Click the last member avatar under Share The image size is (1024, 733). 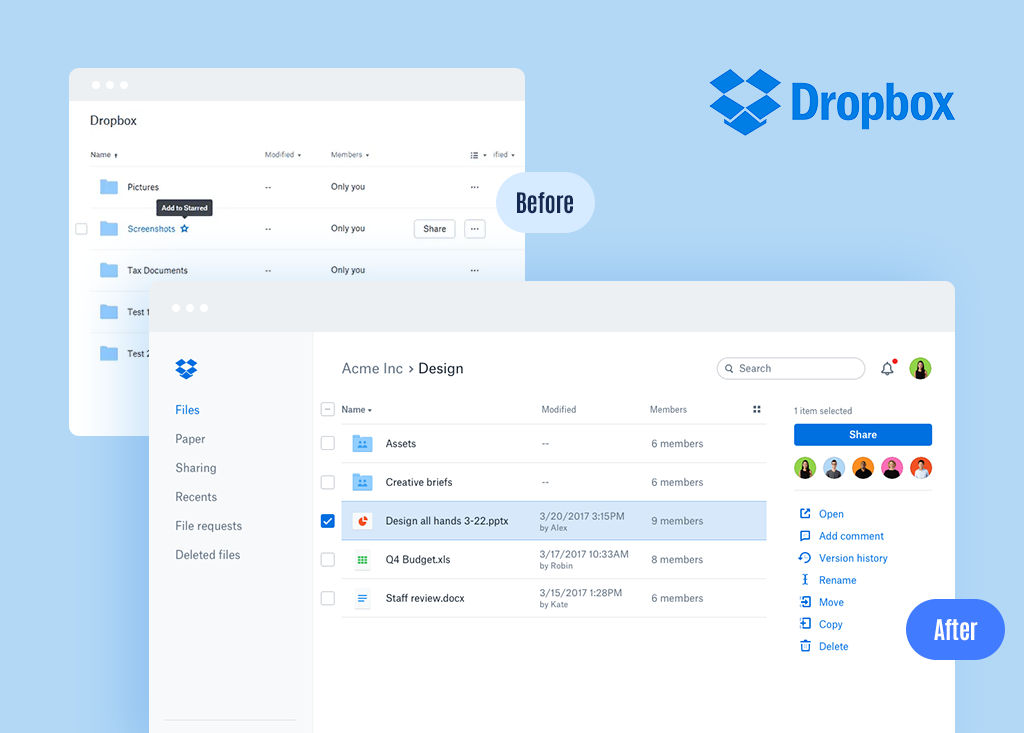click(921, 468)
